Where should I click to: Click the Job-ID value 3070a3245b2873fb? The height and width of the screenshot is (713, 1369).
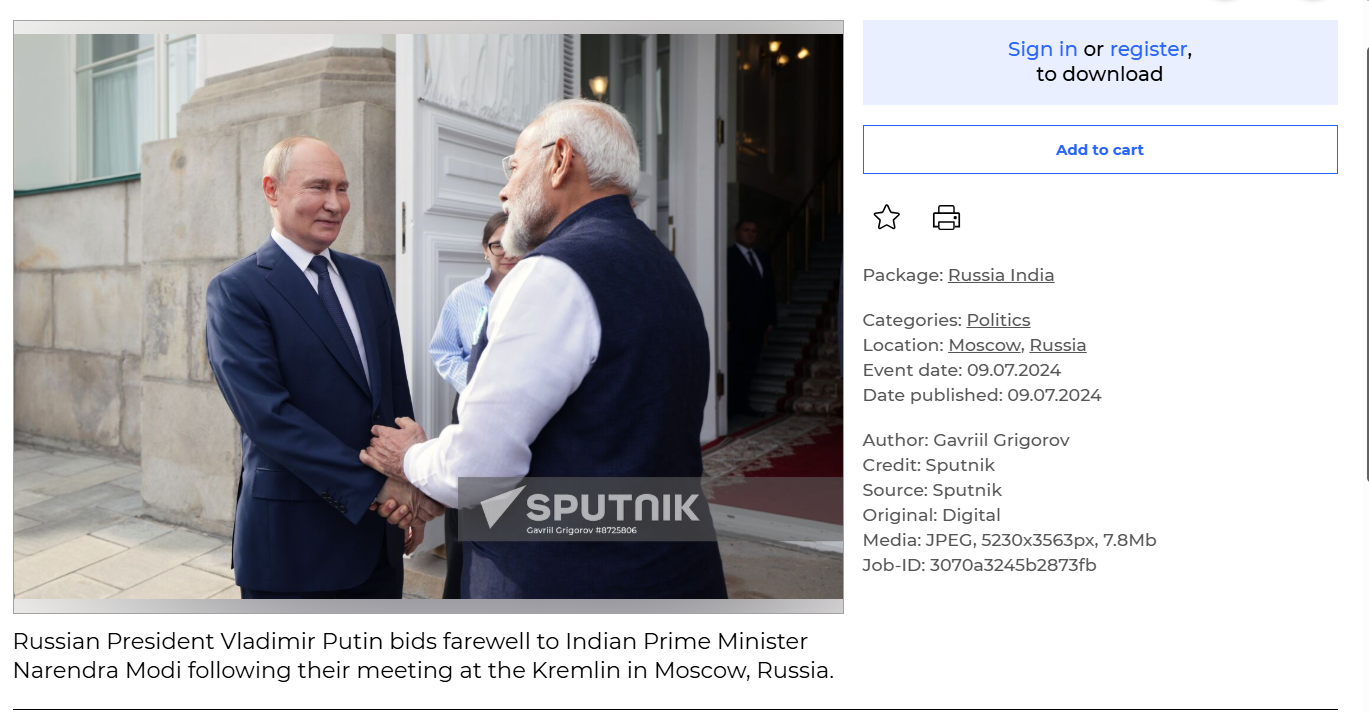[x=1013, y=565]
